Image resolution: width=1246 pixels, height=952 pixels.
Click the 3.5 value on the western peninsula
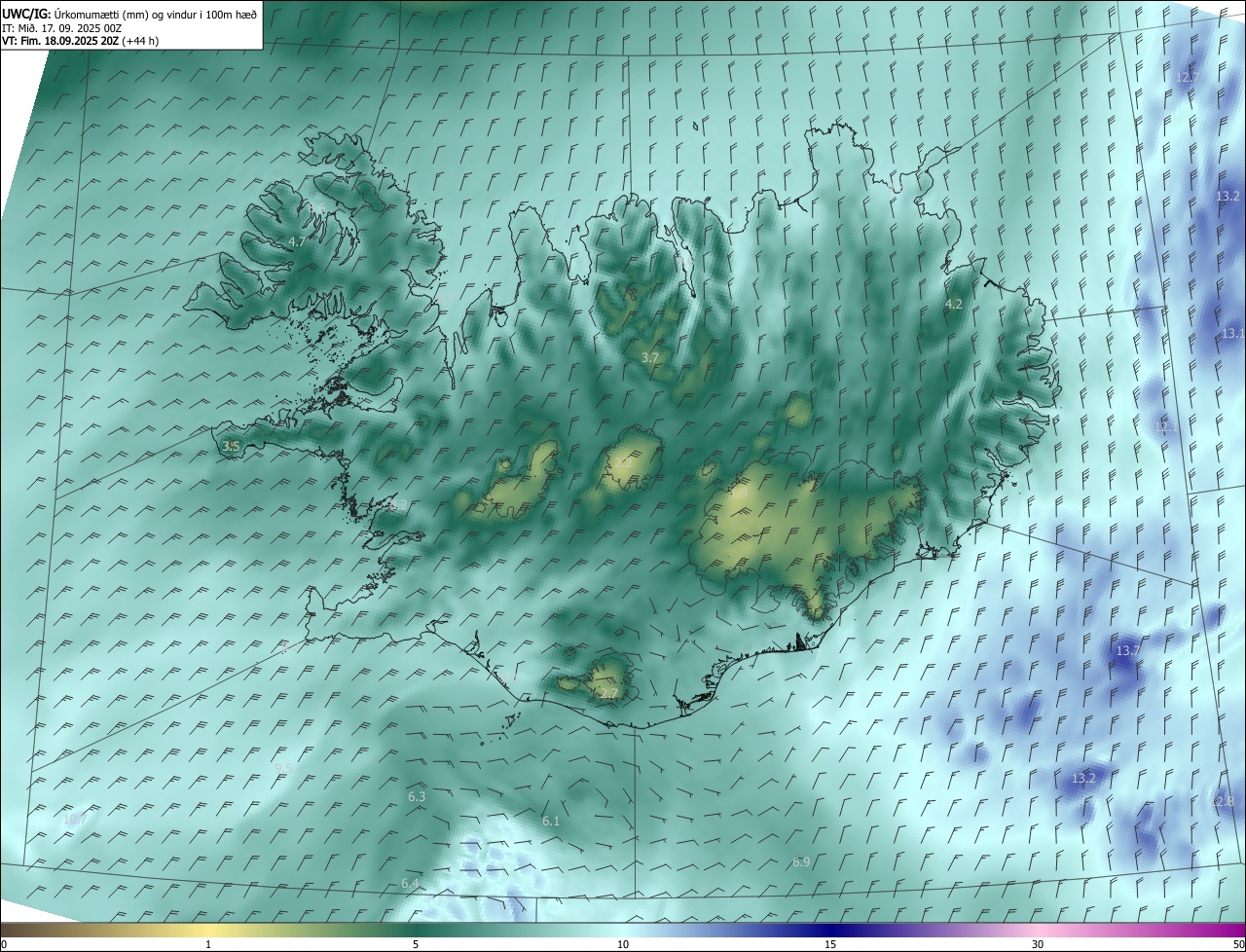[x=231, y=447]
